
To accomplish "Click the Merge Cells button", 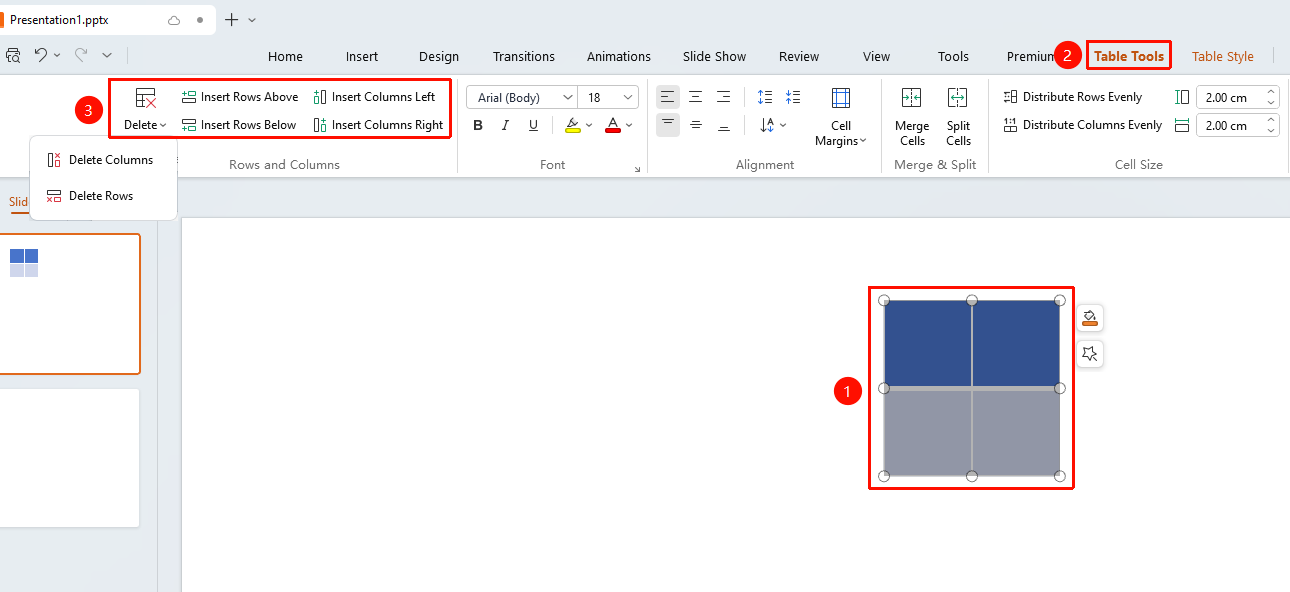I will click(912, 117).
